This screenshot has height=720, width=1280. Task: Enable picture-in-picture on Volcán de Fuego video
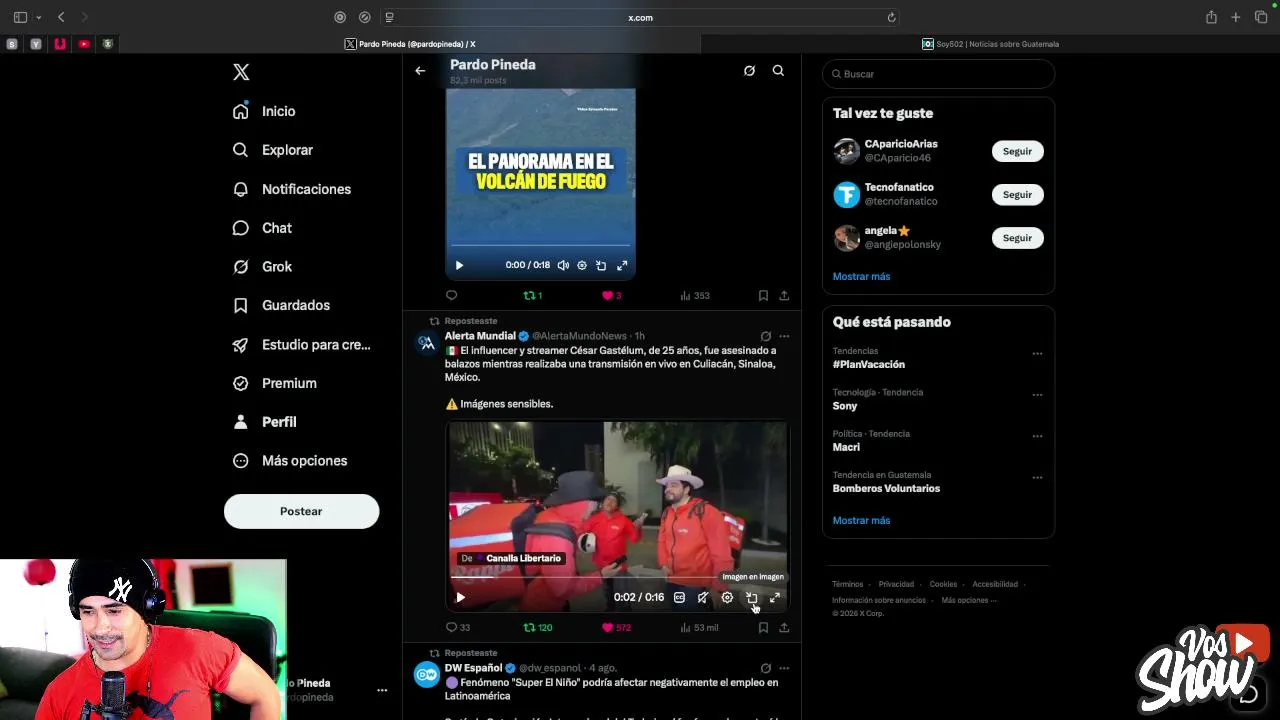tap(601, 265)
